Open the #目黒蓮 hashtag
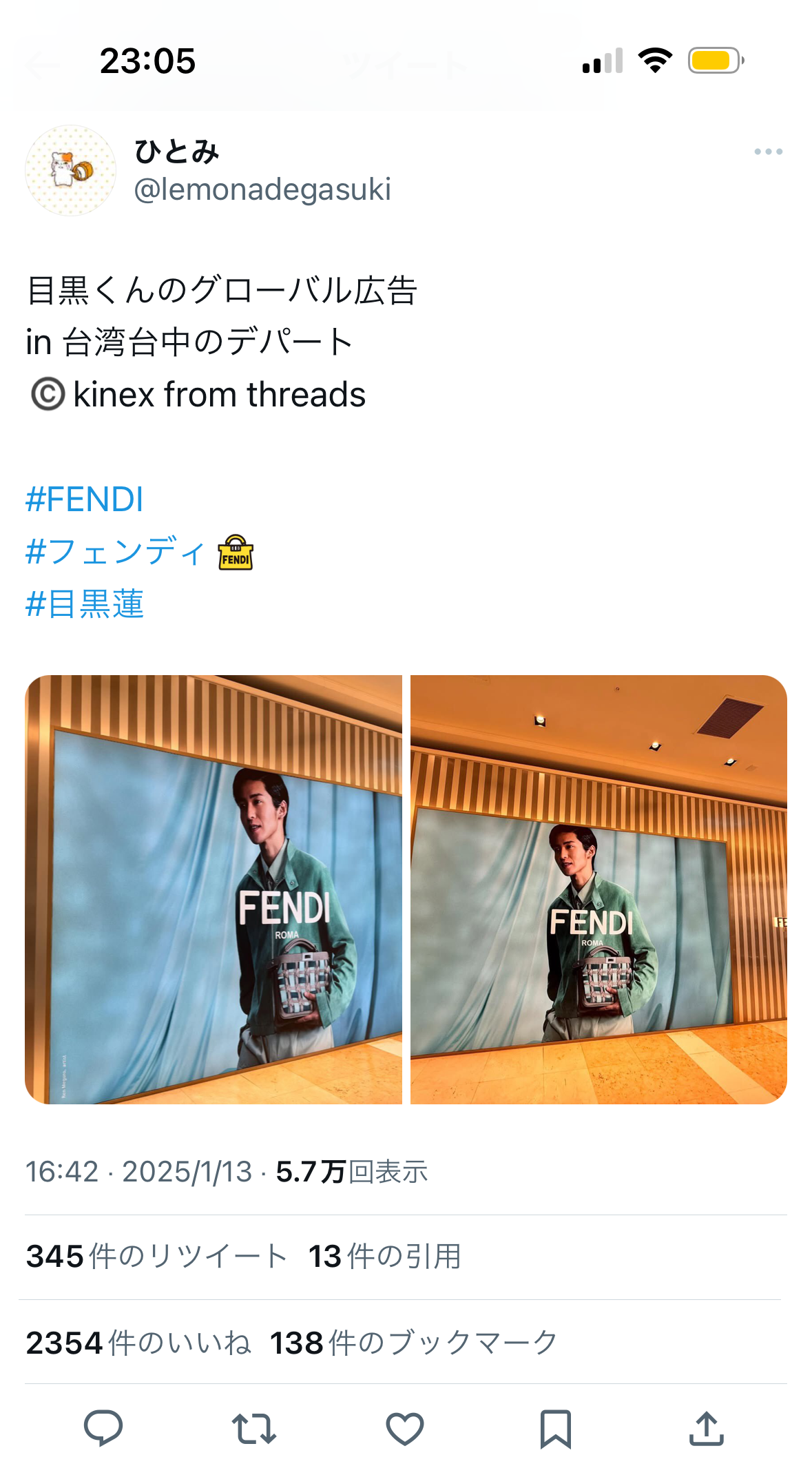The height and width of the screenshot is (1466, 812). tap(84, 604)
